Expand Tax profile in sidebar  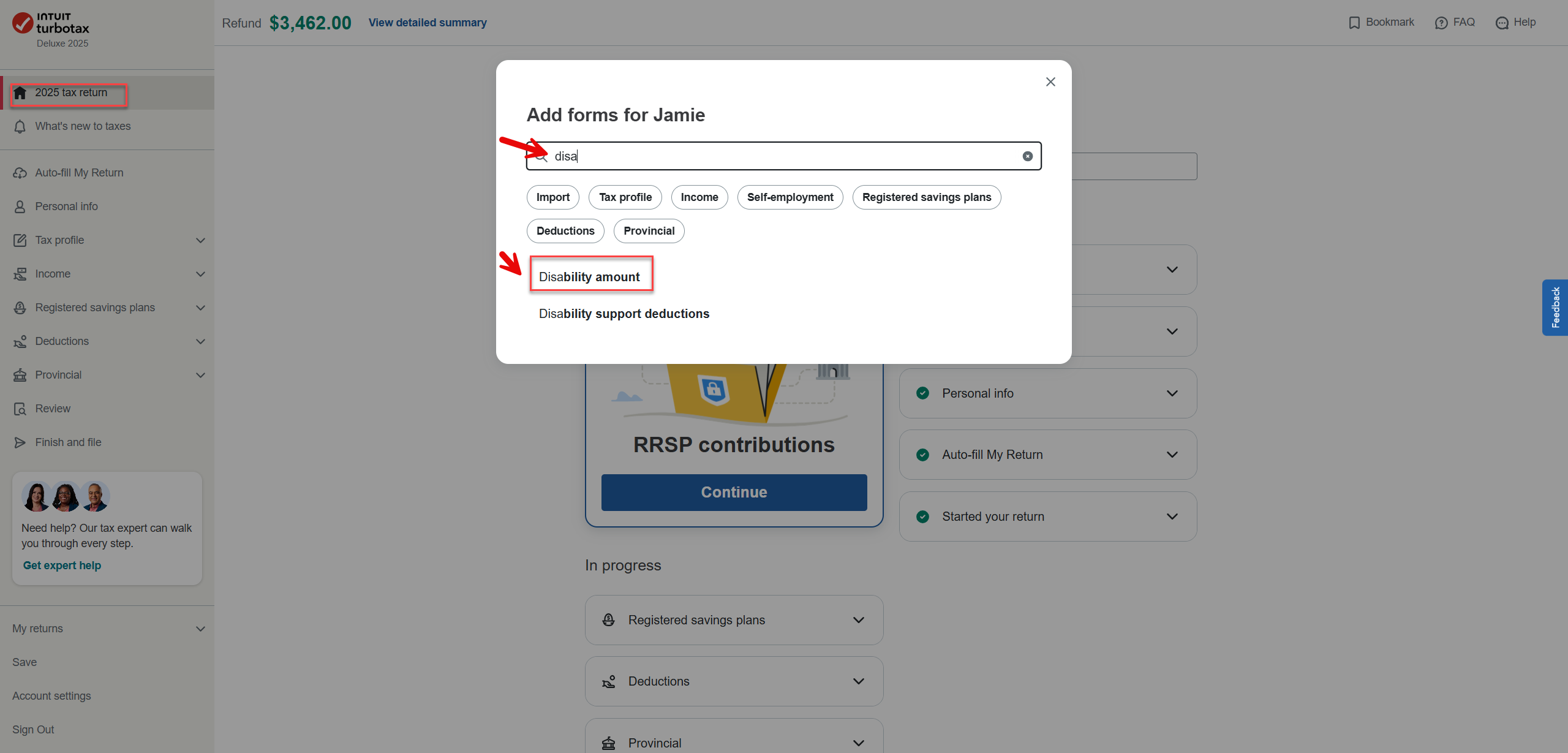point(200,240)
